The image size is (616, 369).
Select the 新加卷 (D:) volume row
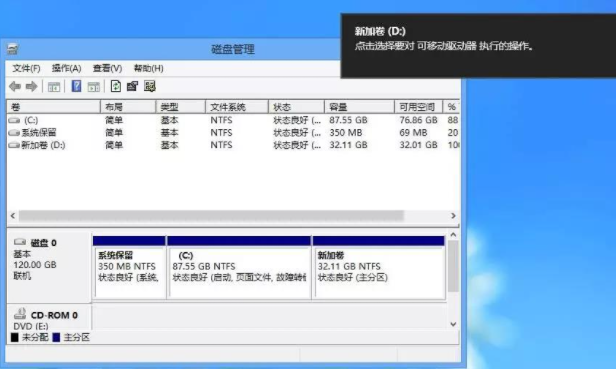click(233, 145)
